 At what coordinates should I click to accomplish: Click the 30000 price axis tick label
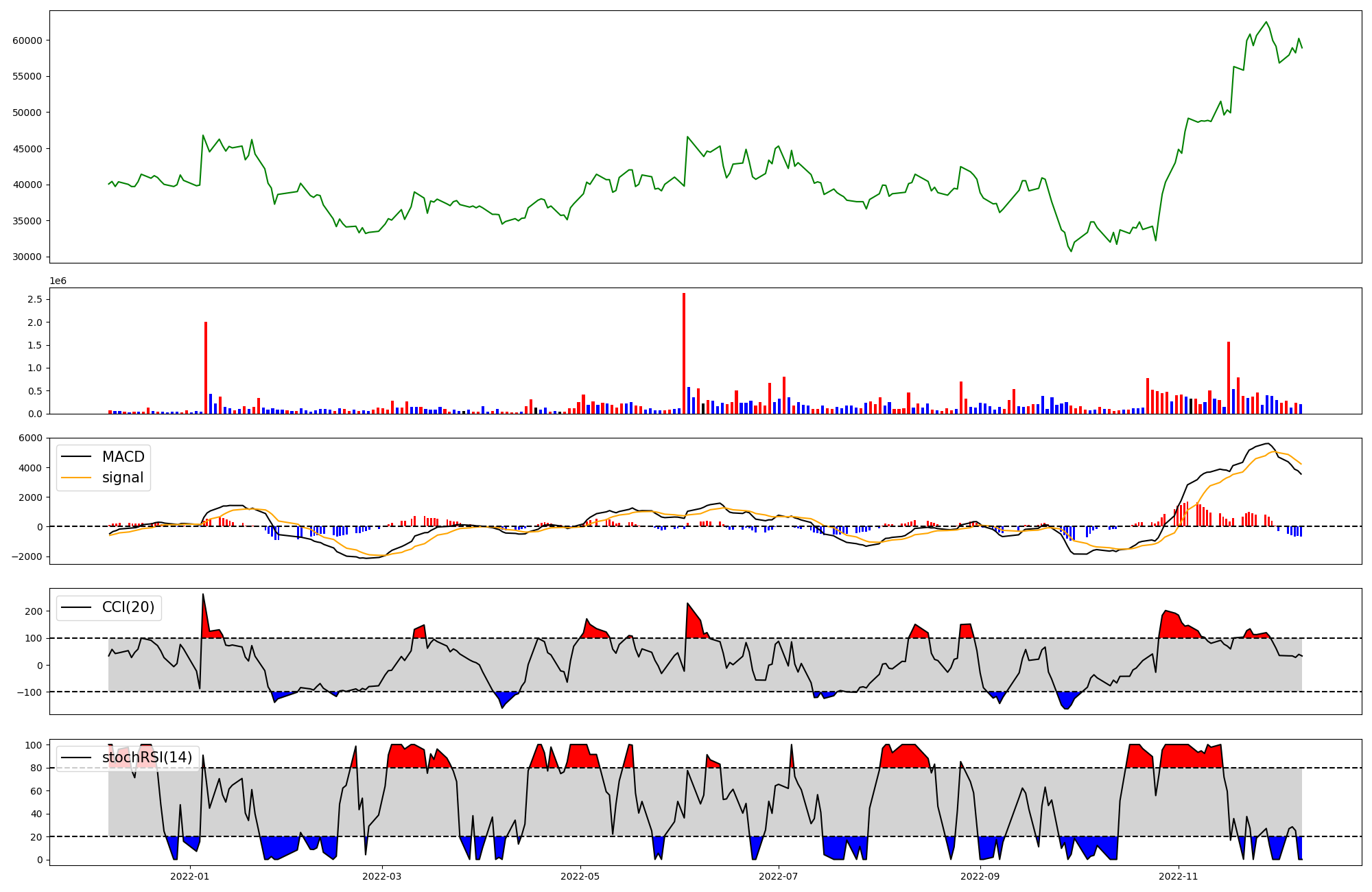coord(27,257)
